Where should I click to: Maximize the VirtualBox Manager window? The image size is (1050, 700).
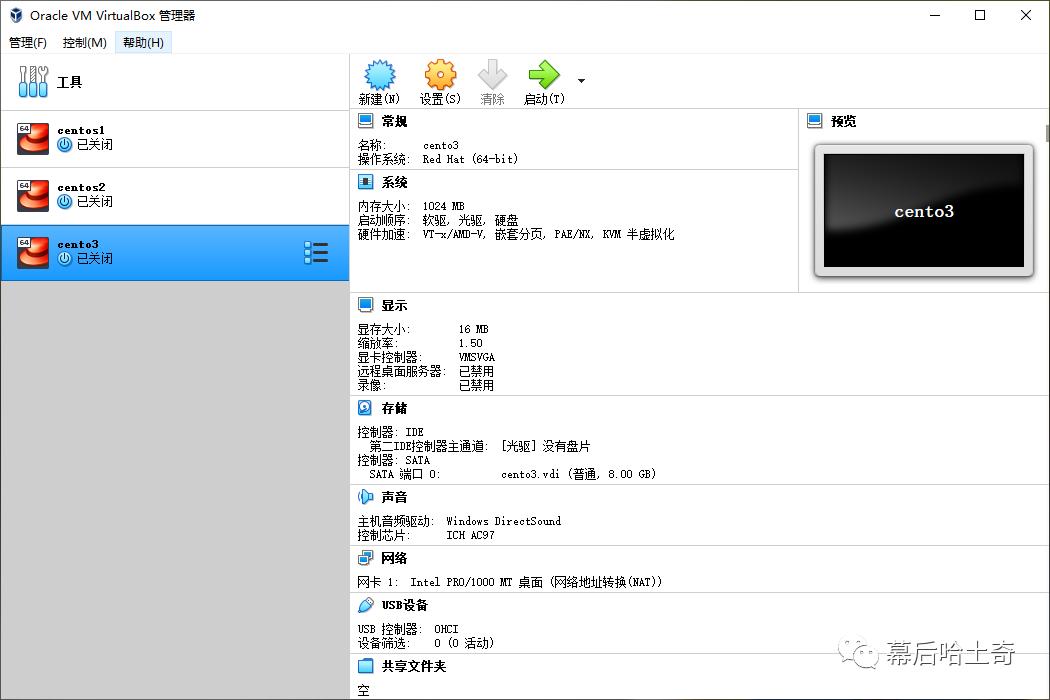click(980, 15)
